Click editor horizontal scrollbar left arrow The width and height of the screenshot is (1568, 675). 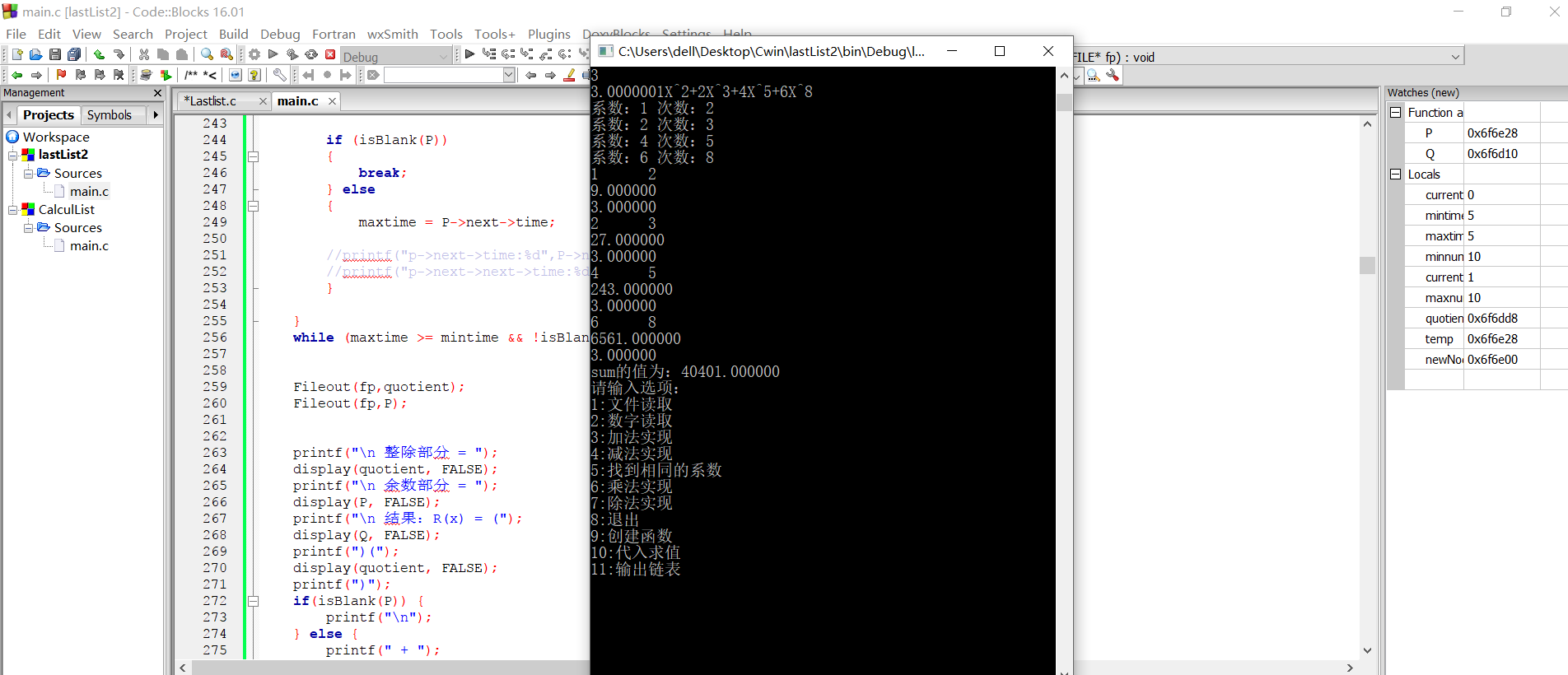point(183,668)
